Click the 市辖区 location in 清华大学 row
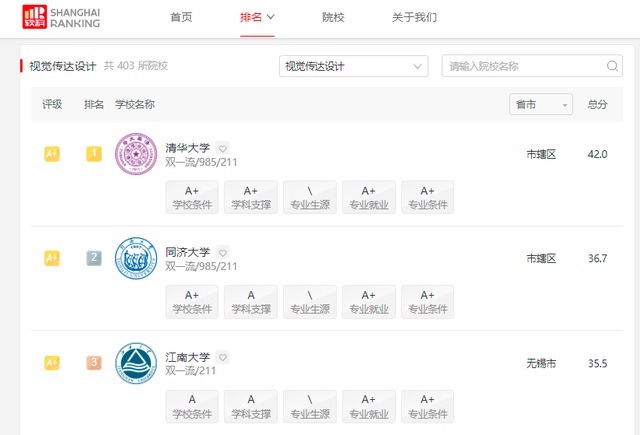This screenshot has width=640, height=435. pos(541,154)
